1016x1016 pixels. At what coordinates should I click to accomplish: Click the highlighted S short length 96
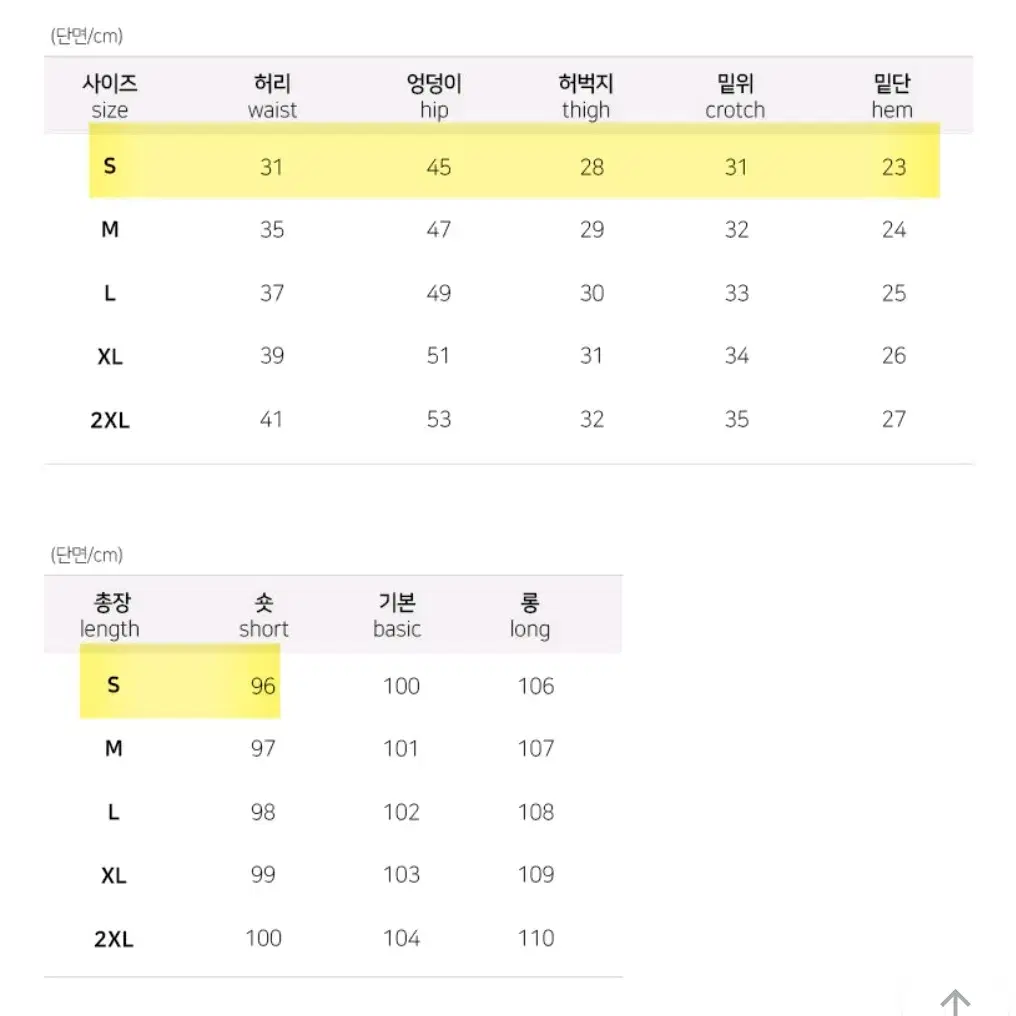pyautogui.click(x=263, y=686)
